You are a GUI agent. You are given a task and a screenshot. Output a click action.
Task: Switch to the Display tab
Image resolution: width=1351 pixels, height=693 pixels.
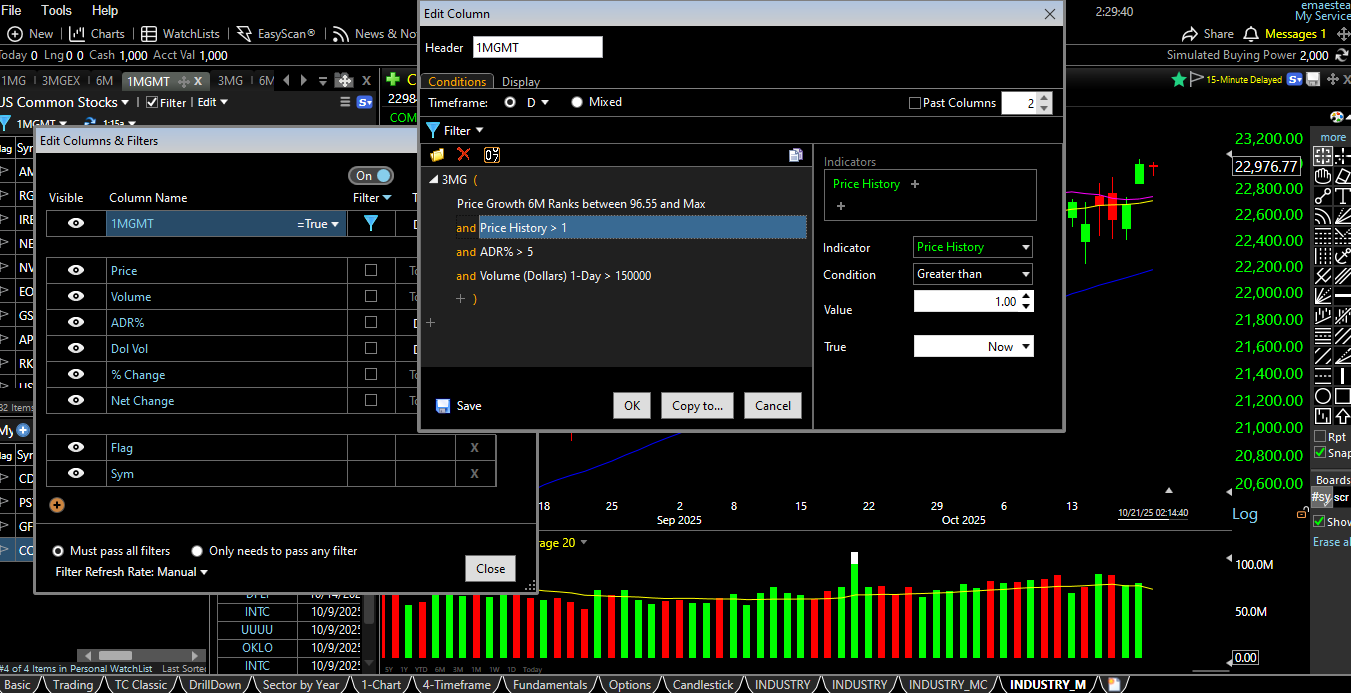coord(520,81)
